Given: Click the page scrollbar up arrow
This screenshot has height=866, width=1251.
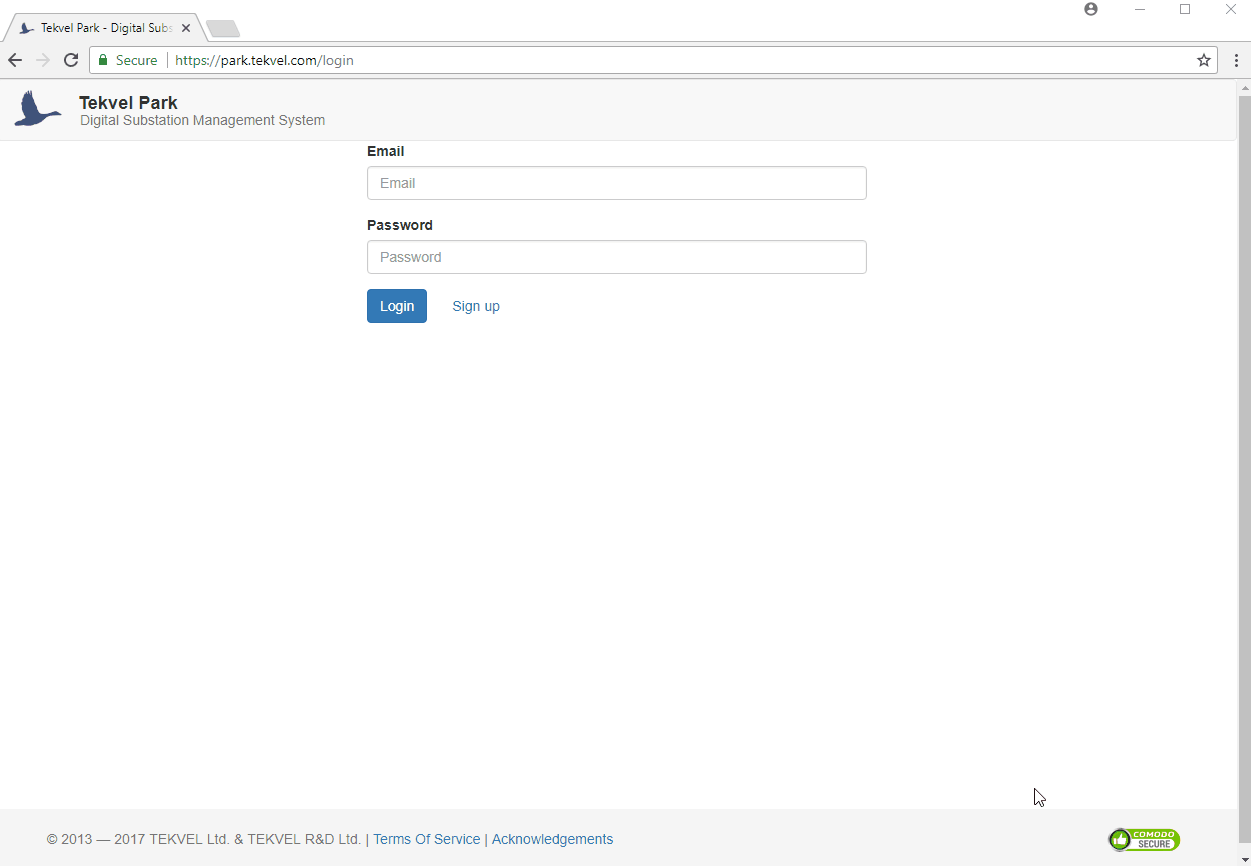Looking at the screenshot, I should [1244, 87].
